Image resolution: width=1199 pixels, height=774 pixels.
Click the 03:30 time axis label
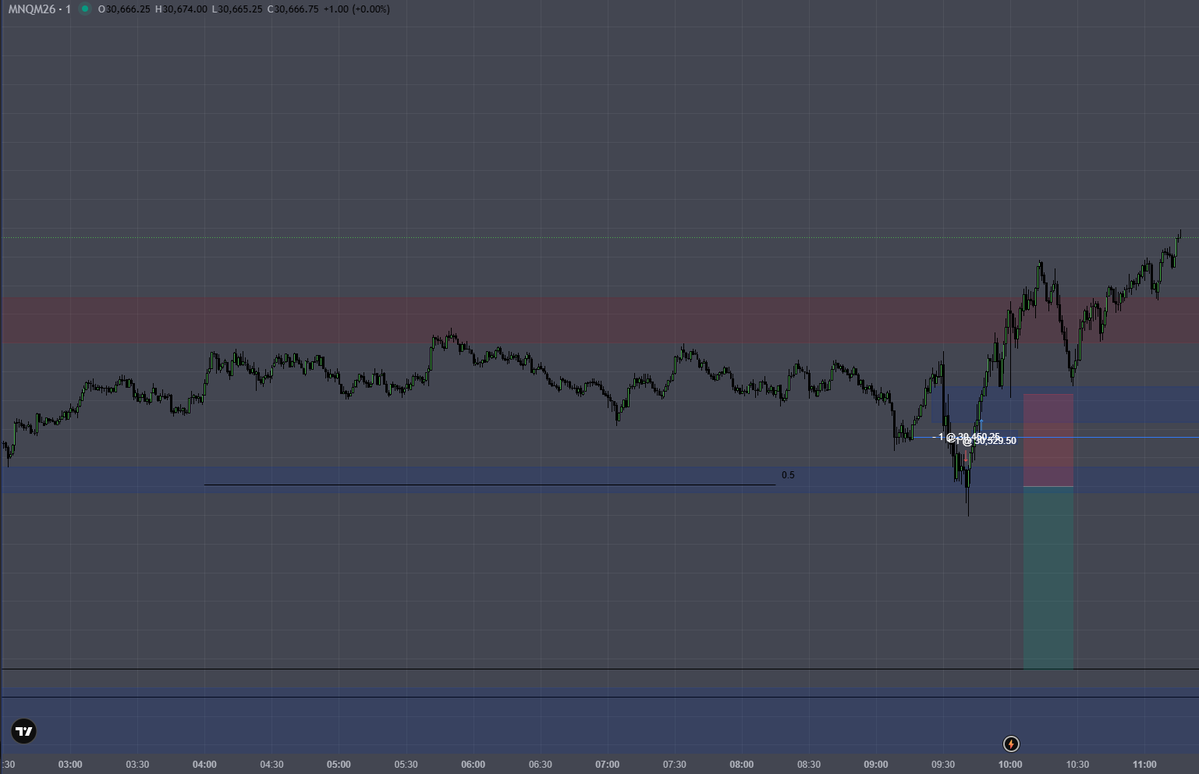tap(138, 764)
